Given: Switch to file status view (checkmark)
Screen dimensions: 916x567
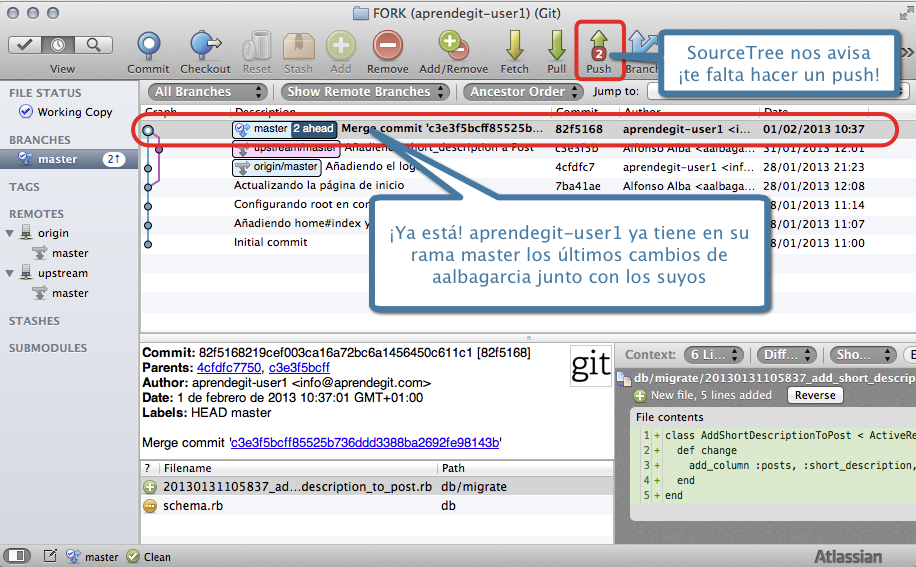Looking at the screenshot, I should 25,45.
